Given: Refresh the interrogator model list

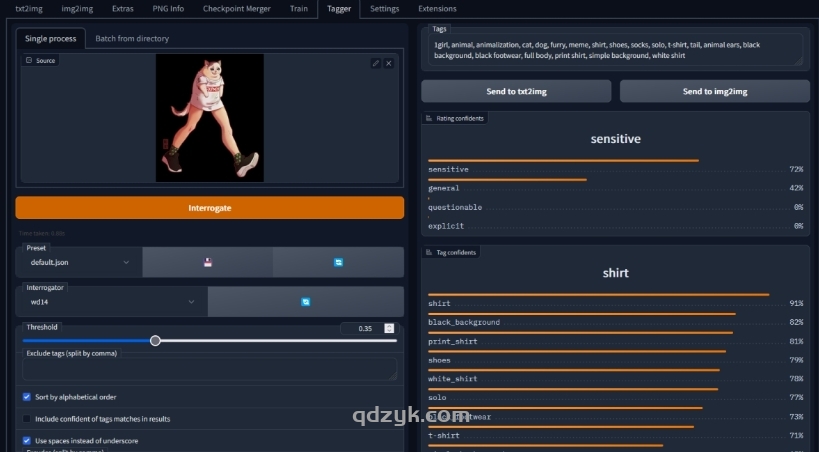Looking at the screenshot, I should 305,301.
